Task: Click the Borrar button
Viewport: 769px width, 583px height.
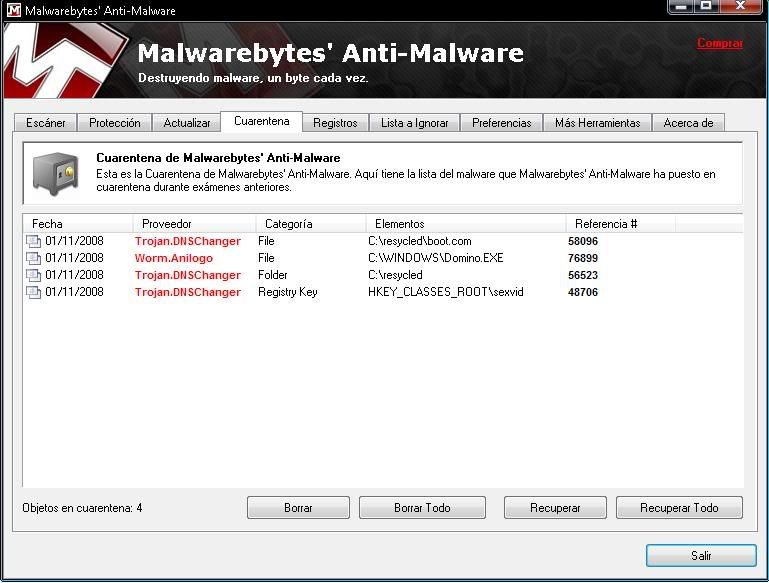Action: (298, 507)
